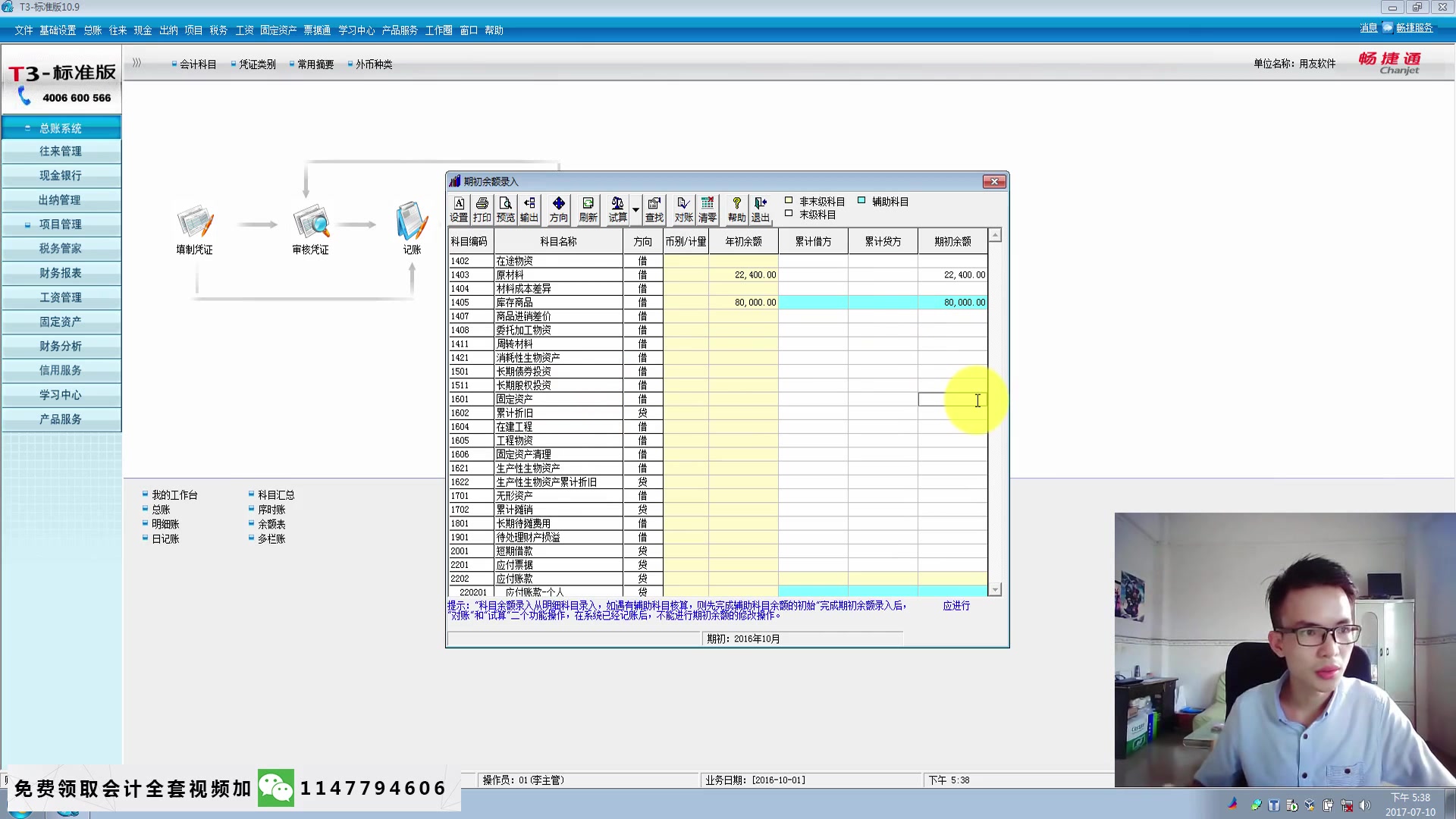Open the 余额表 shortcut link
This screenshot has height=819, width=1456.
click(x=271, y=524)
